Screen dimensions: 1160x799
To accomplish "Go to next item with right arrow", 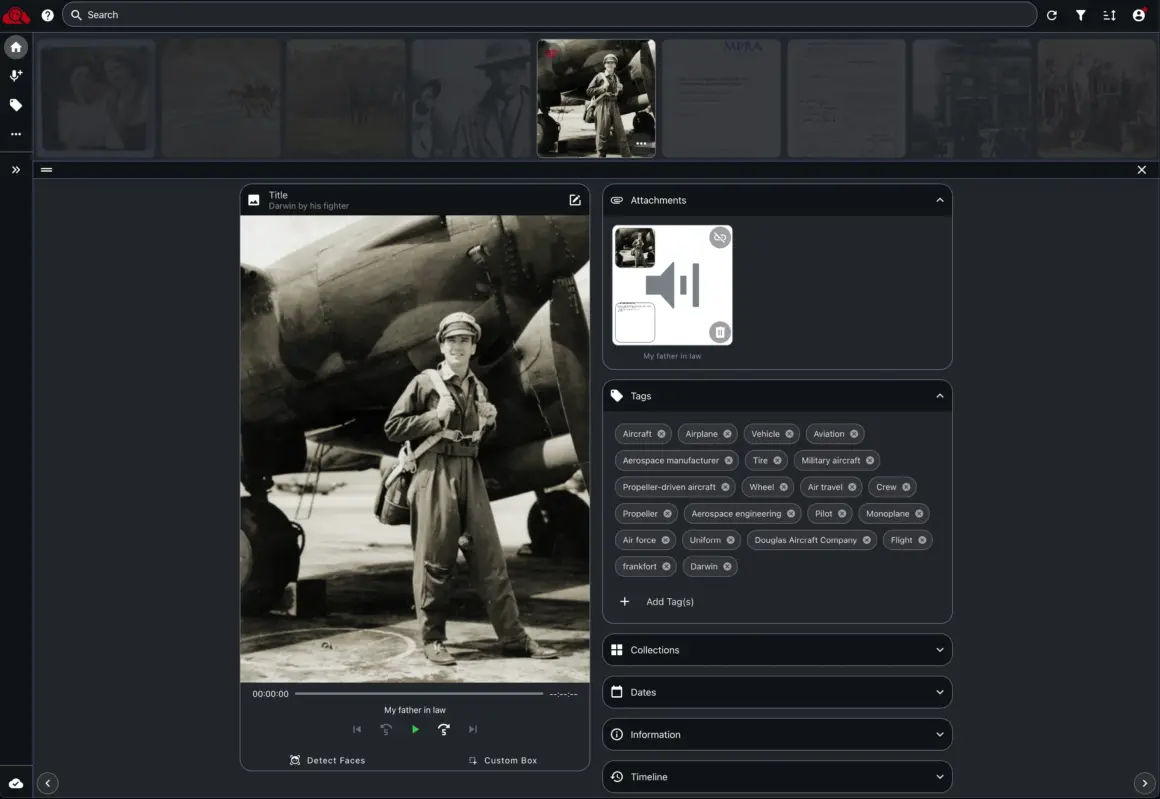I will [1144, 783].
